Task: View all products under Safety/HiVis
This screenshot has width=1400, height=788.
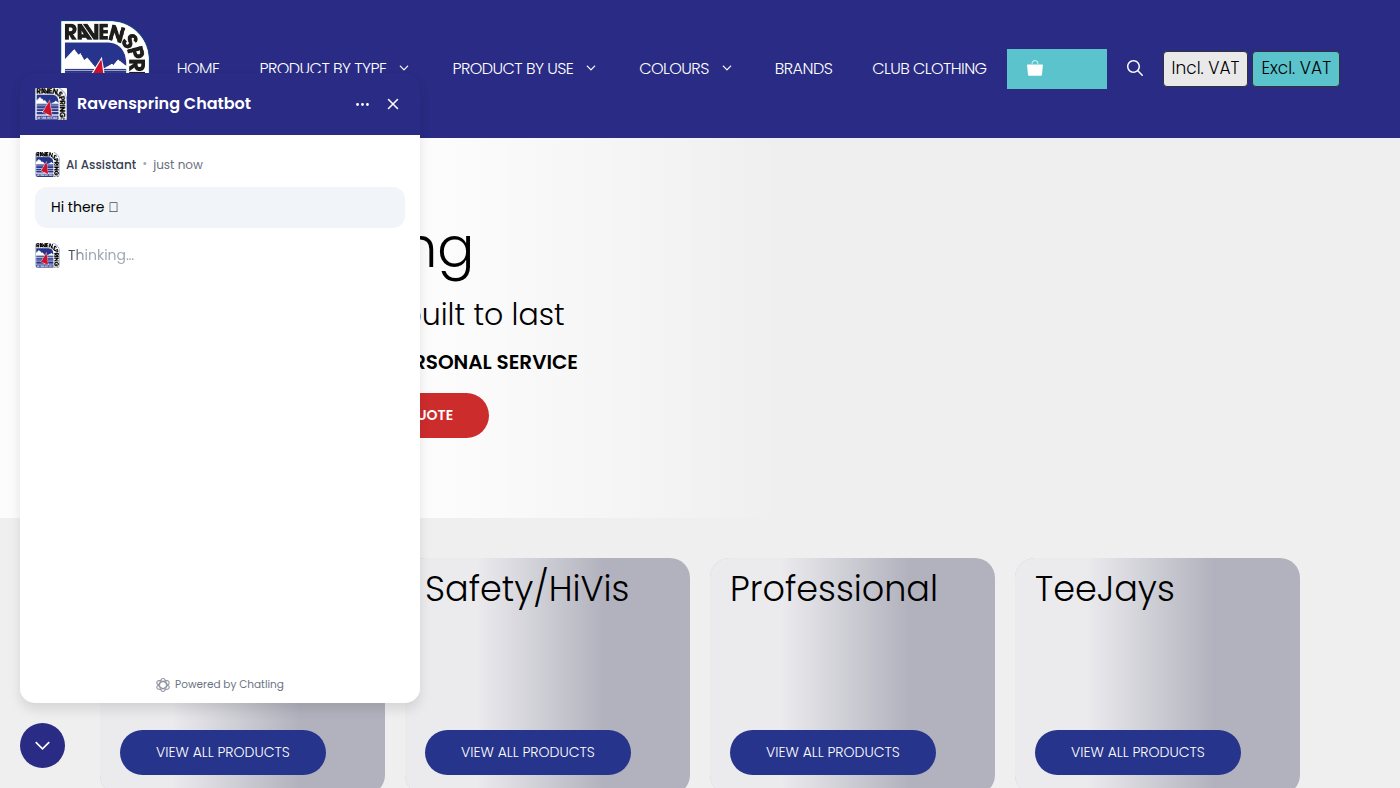Action: [528, 752]
